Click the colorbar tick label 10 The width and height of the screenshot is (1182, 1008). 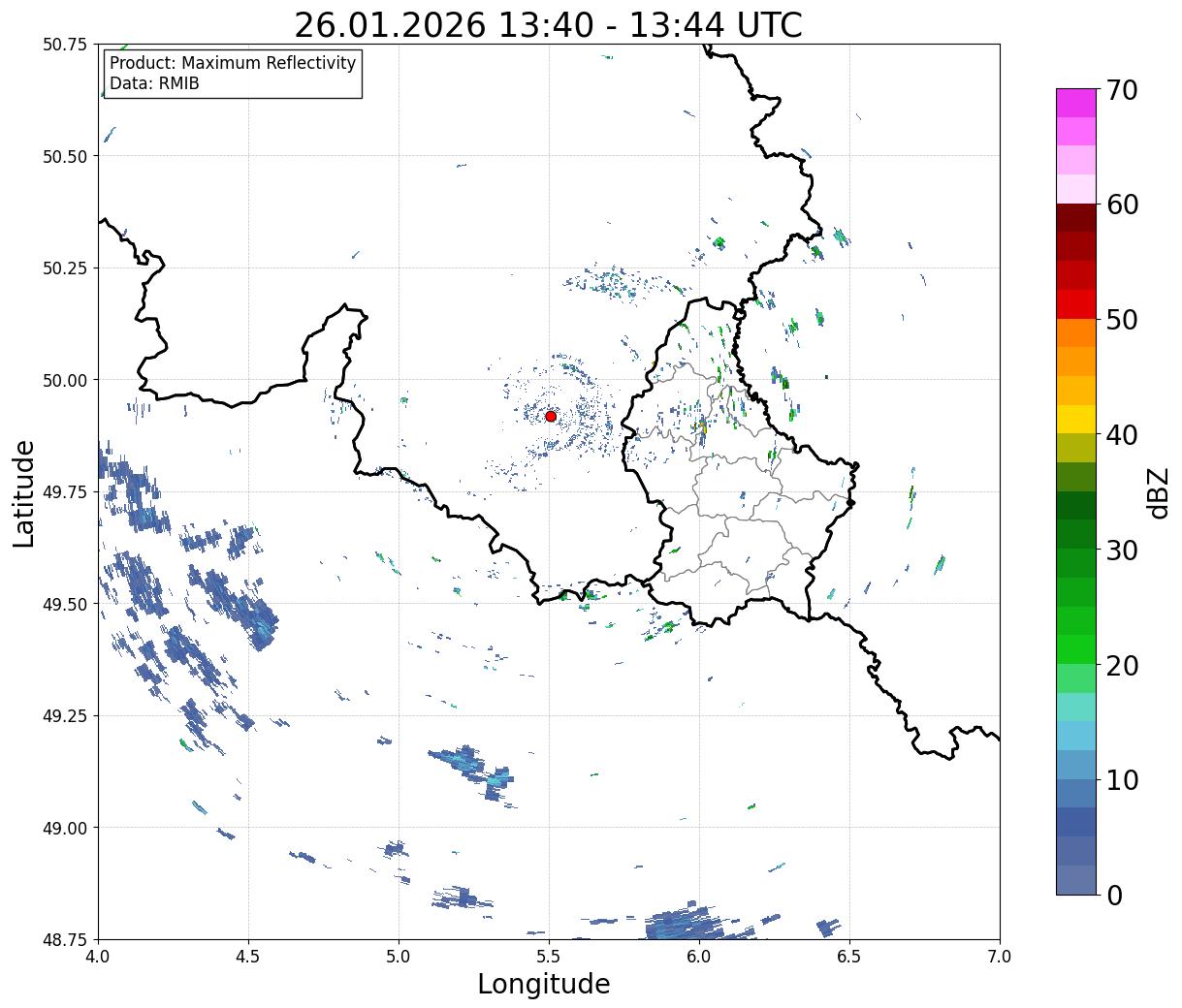[x=1121, y=779]
